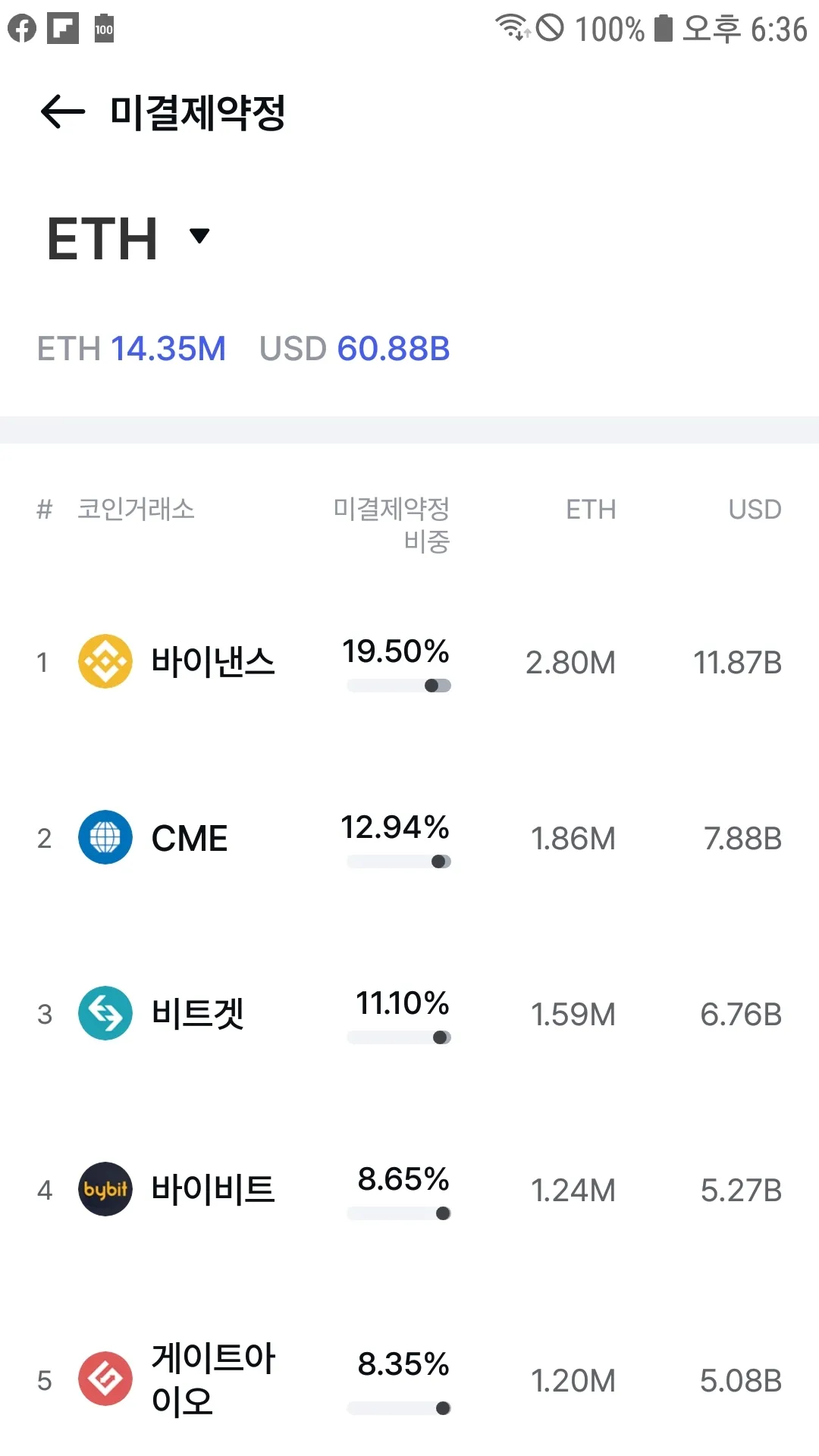Tap the Bybit exchange logo
The image size is (819, 1456).
(x=105, y=1189)
